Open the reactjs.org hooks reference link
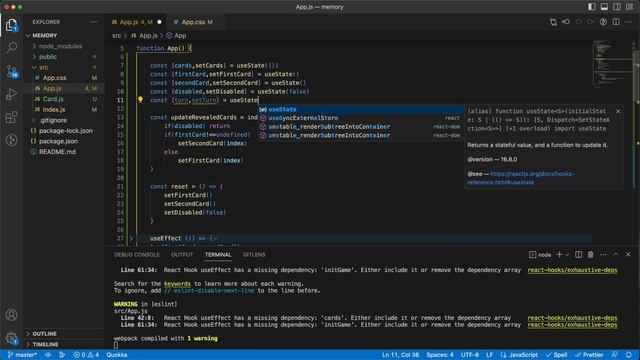Screen dimensions: 640x360 point(521,178)
